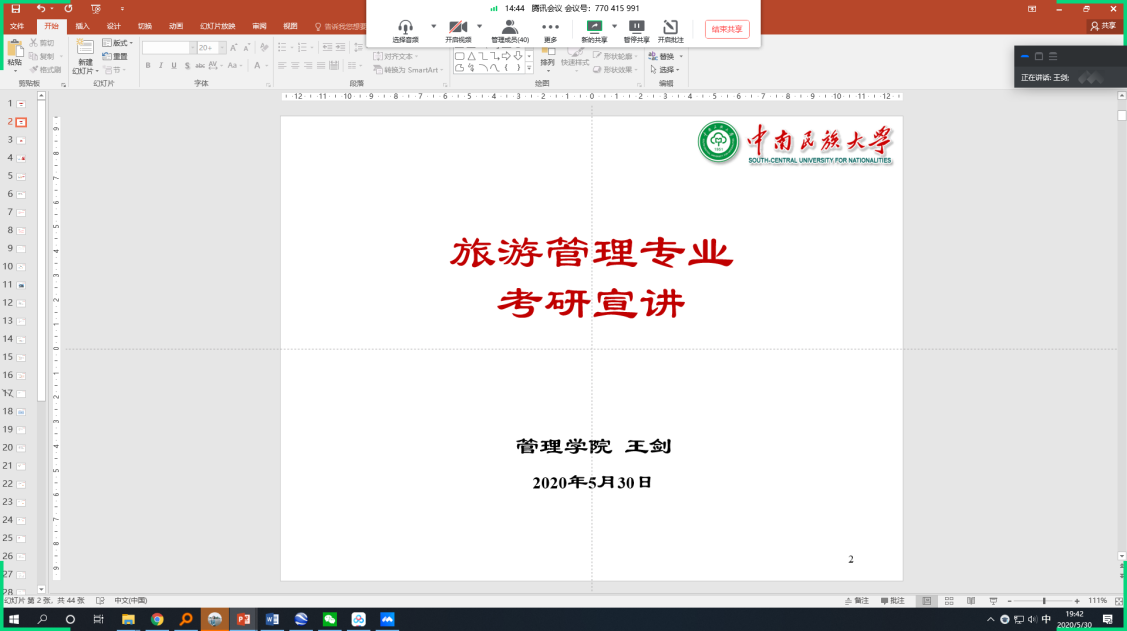Toggle bold text formatting
Screen dimensions: 1127x631
tap(148, 66)
